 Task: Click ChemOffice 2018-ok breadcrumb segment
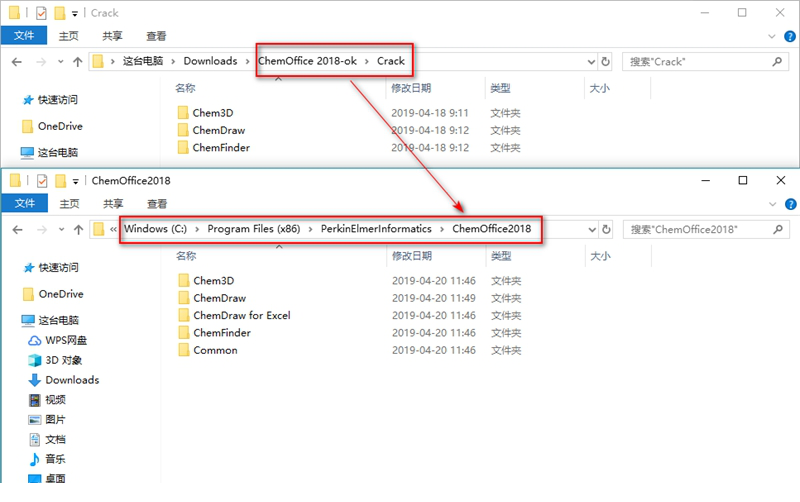pos(307,61)
